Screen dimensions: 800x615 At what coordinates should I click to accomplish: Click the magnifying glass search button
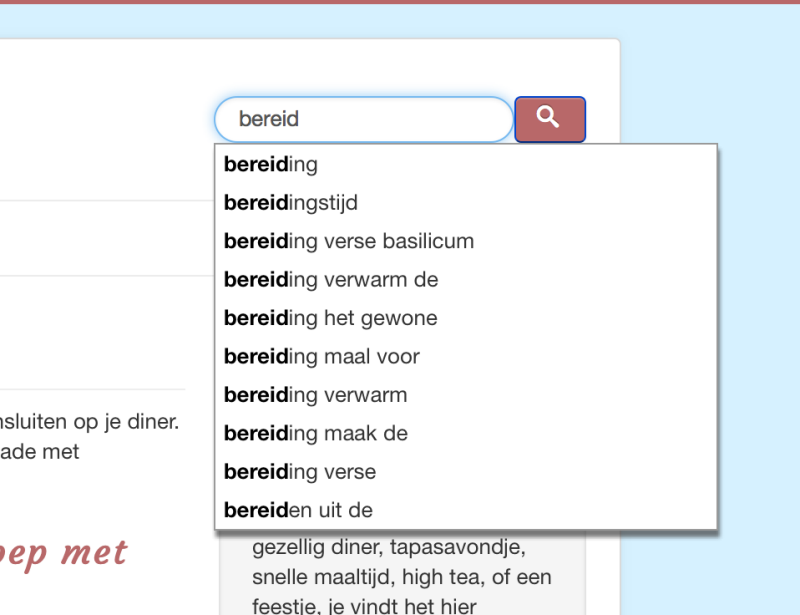click(550, 119)
